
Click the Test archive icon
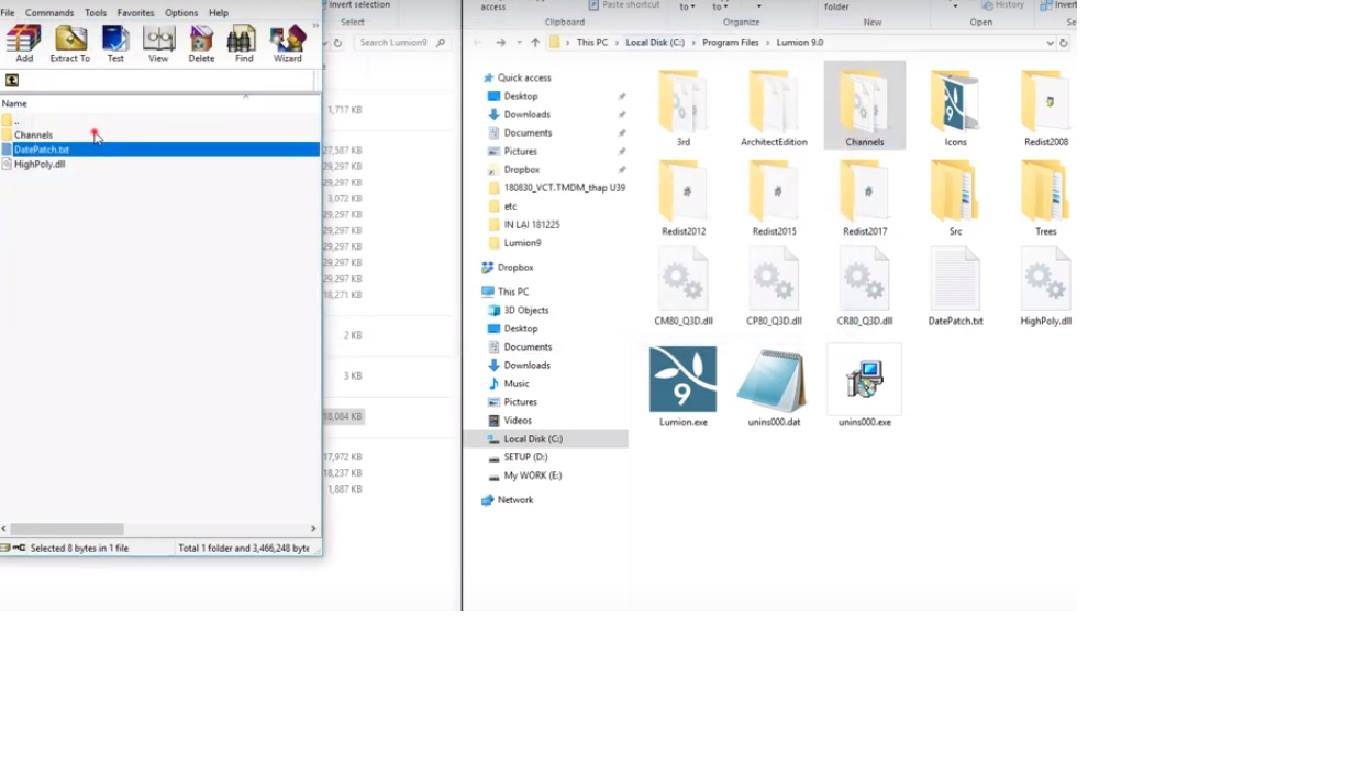116,40
